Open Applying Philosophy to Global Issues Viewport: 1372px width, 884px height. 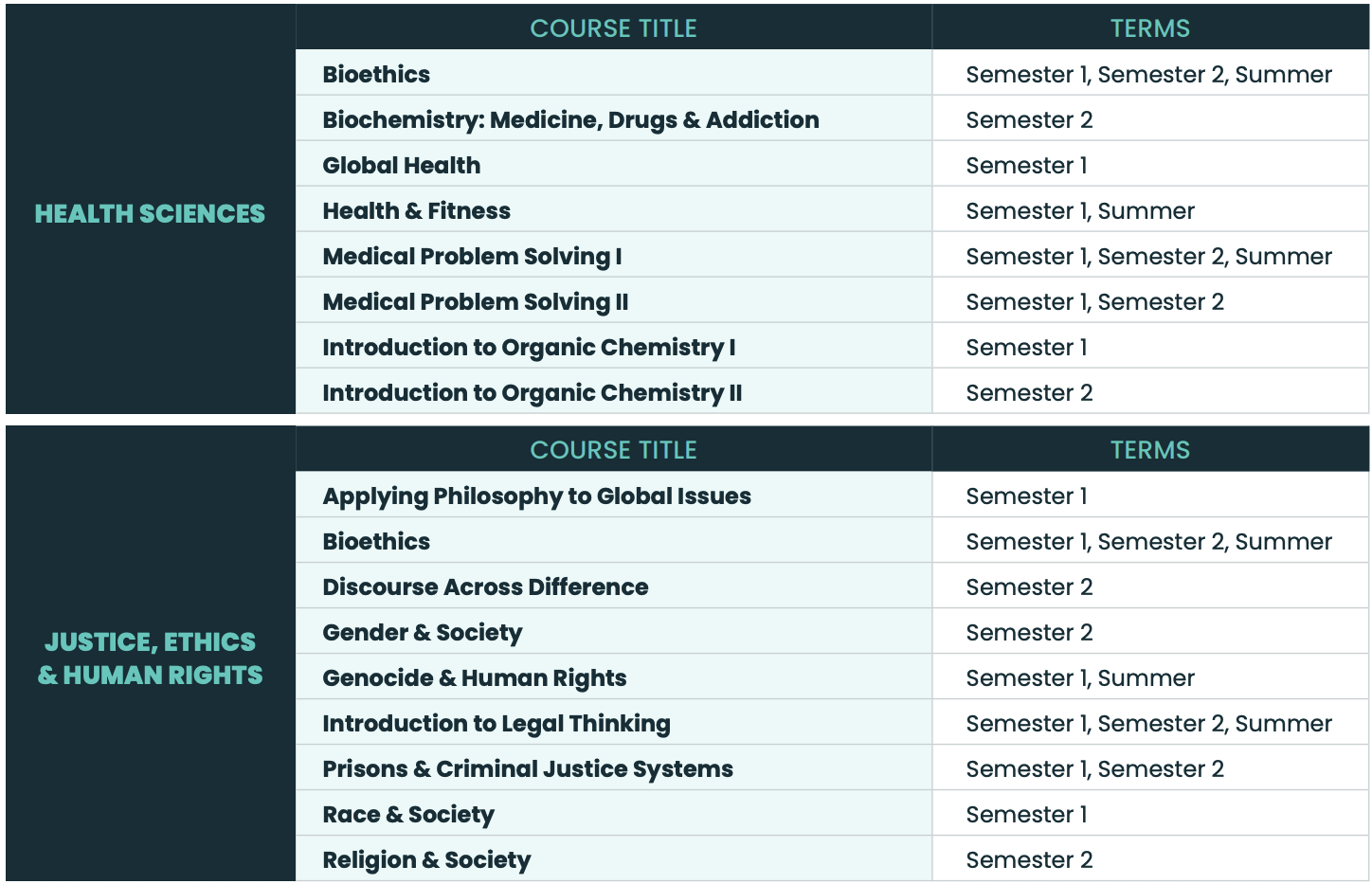coord(536,496)
